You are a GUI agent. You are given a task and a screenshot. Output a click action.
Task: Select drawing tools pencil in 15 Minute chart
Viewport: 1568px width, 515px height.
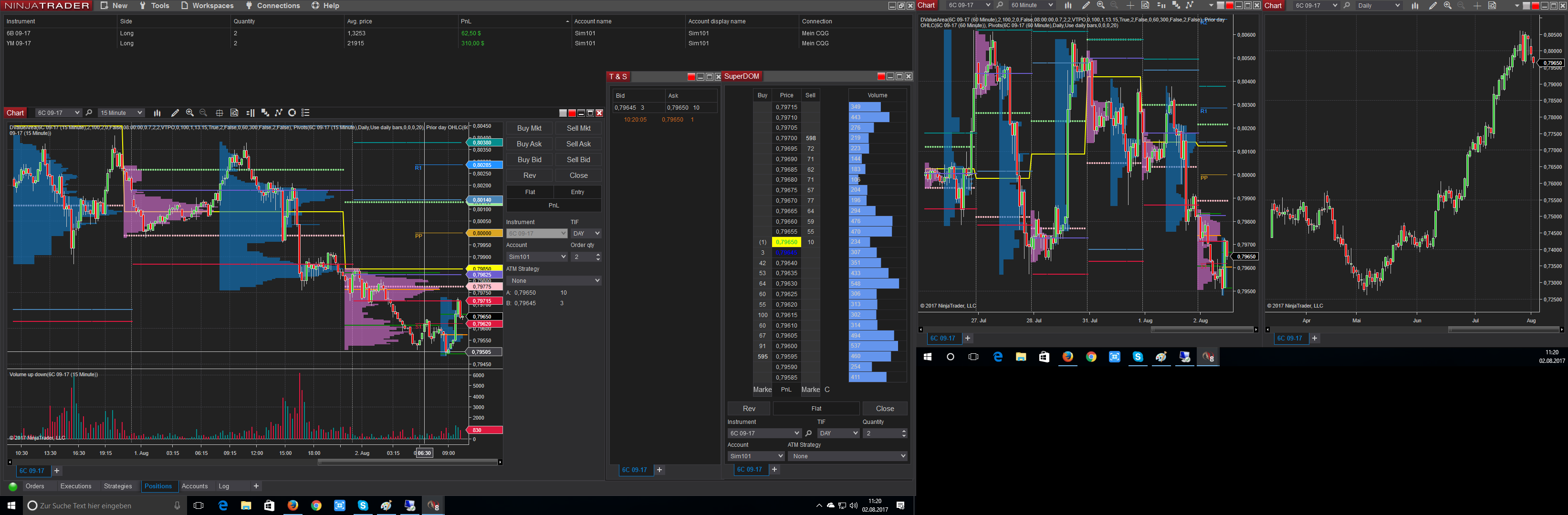175,113
